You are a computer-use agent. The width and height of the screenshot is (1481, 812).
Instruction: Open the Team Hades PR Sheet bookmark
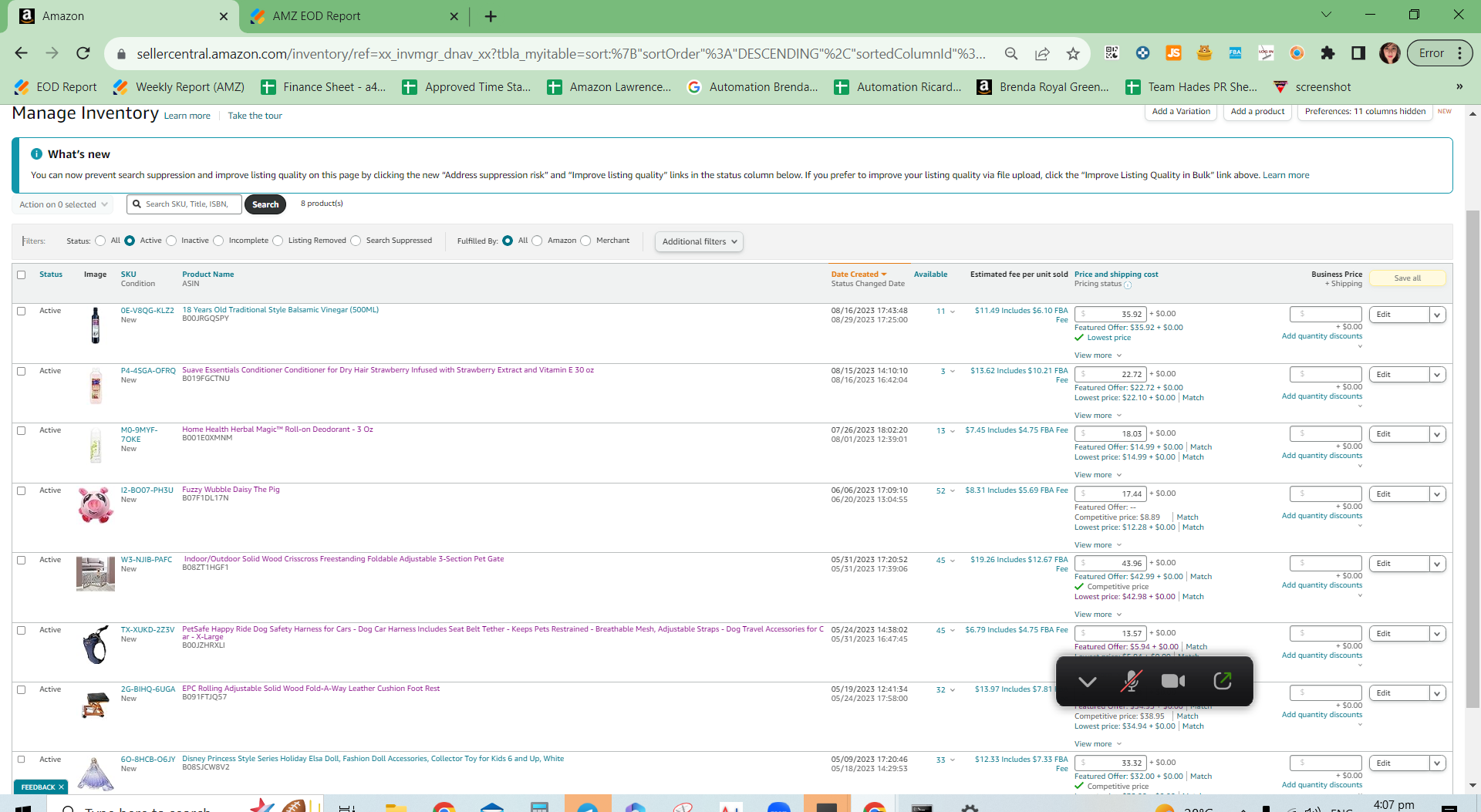(1192, 87)
